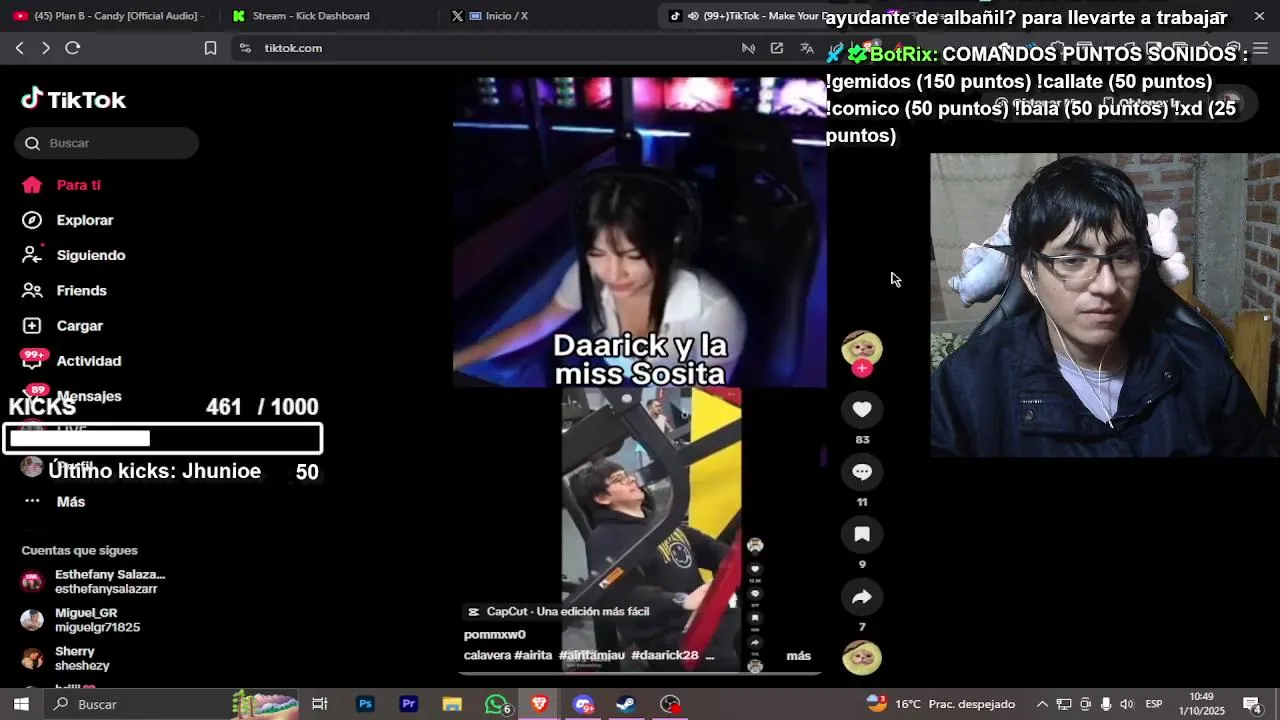1280x720 pixels.
Task: Open the video creator's avatar
Action: (862, 348)
